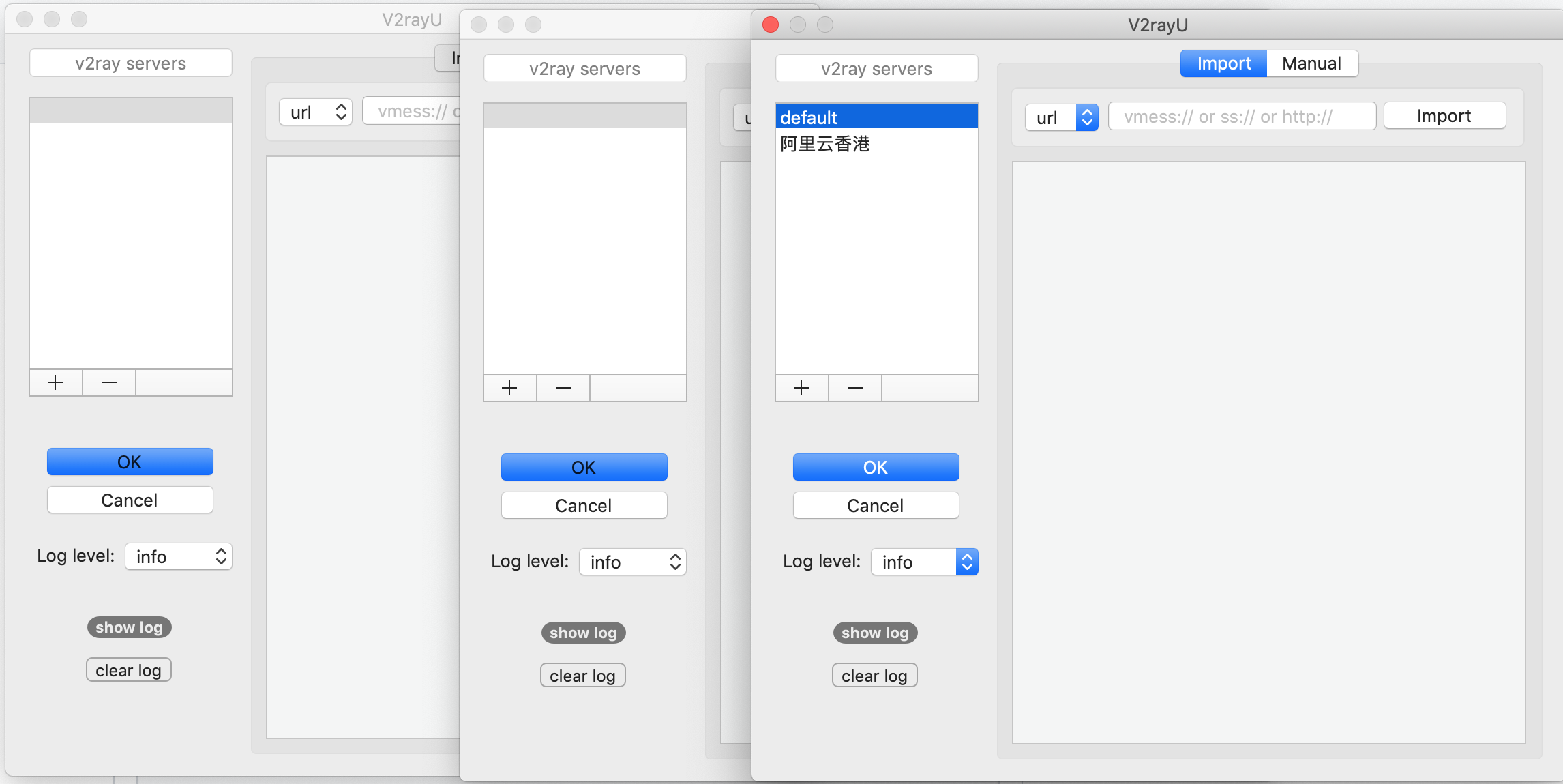1563x784 pixels.
Task: Click the plus icon to add a server
Action: pos(801,387)
